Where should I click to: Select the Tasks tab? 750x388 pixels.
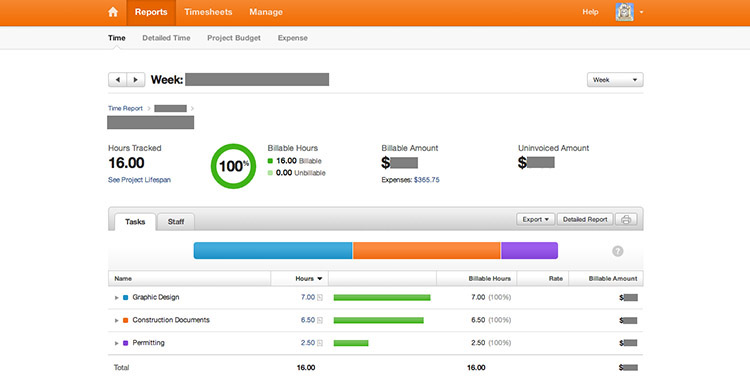(x=135, y=222)
